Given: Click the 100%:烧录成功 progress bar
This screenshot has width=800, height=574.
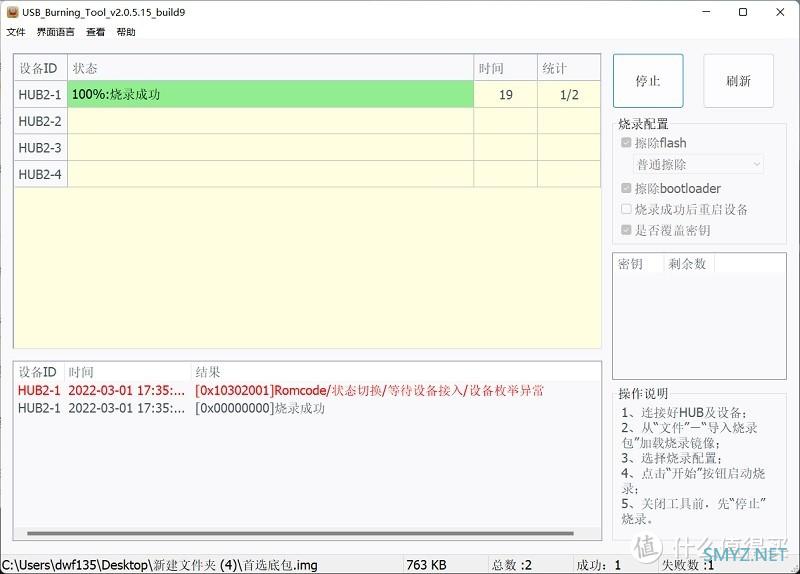Looking at the screenshot, I should point(270,94).
